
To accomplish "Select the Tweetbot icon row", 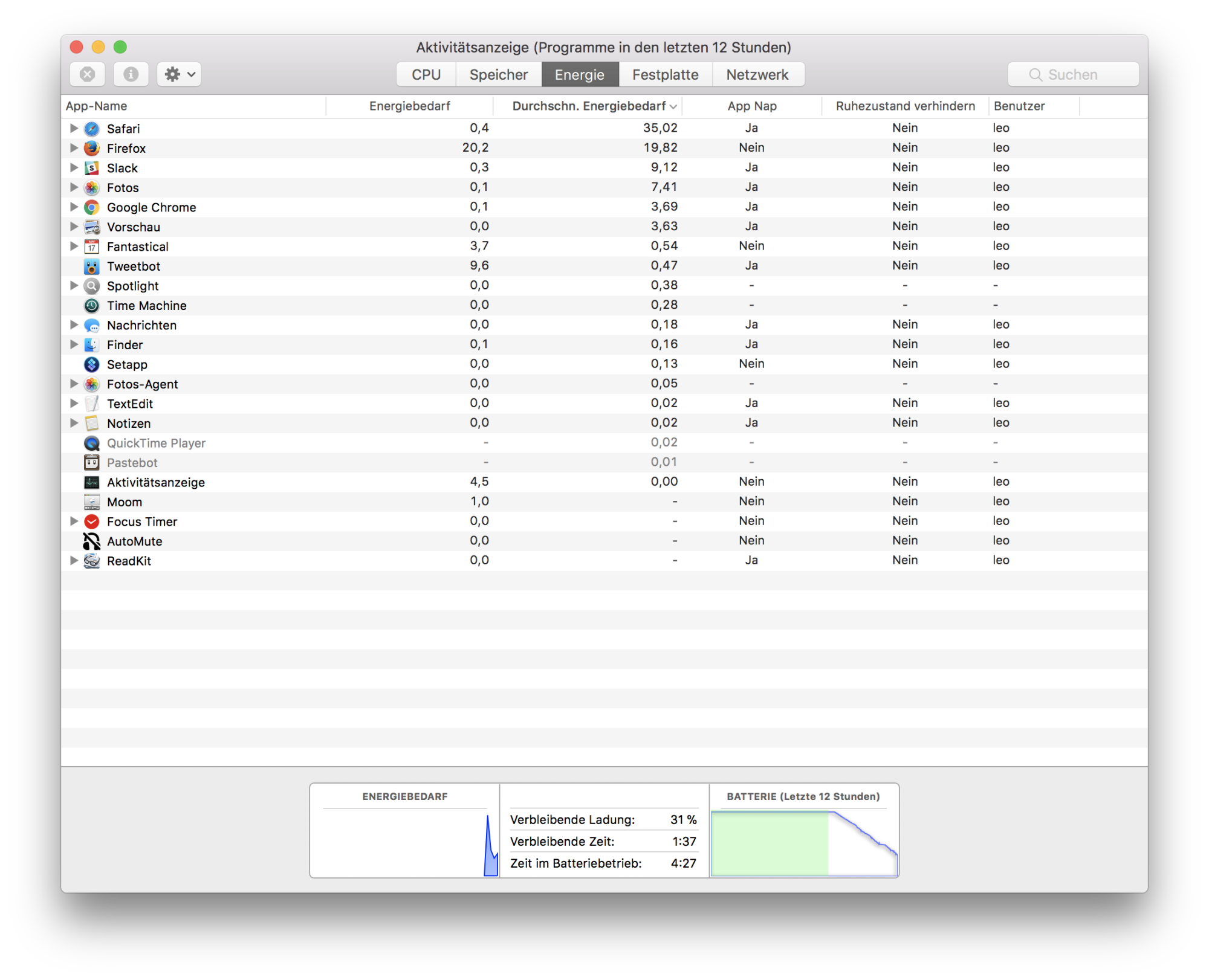I will pyautogui.click(x=92, y=266).
